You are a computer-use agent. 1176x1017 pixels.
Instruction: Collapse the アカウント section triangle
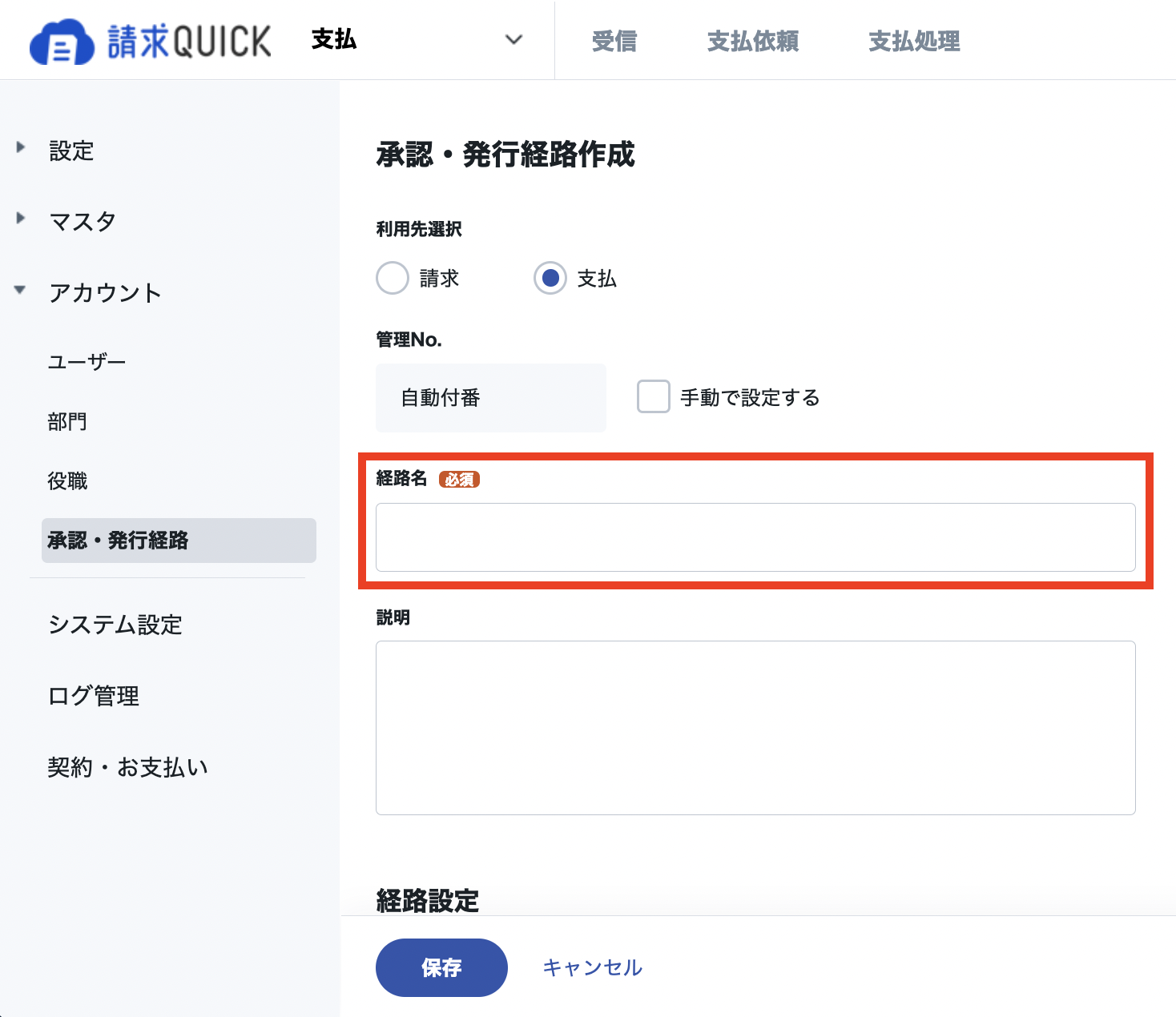click(20, 290)
